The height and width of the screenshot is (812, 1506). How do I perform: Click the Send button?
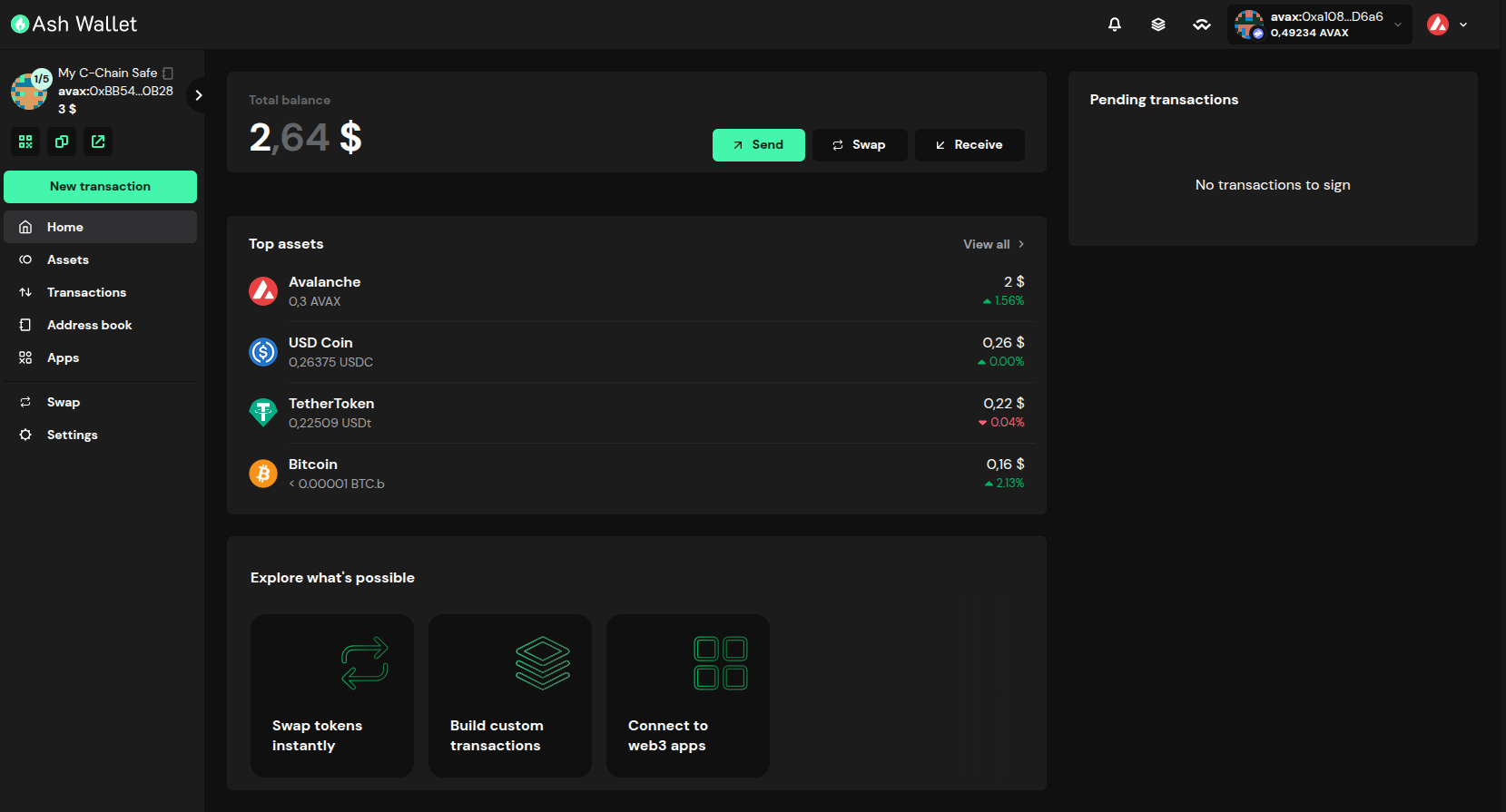pyautogui.click(x=759, y=145)
